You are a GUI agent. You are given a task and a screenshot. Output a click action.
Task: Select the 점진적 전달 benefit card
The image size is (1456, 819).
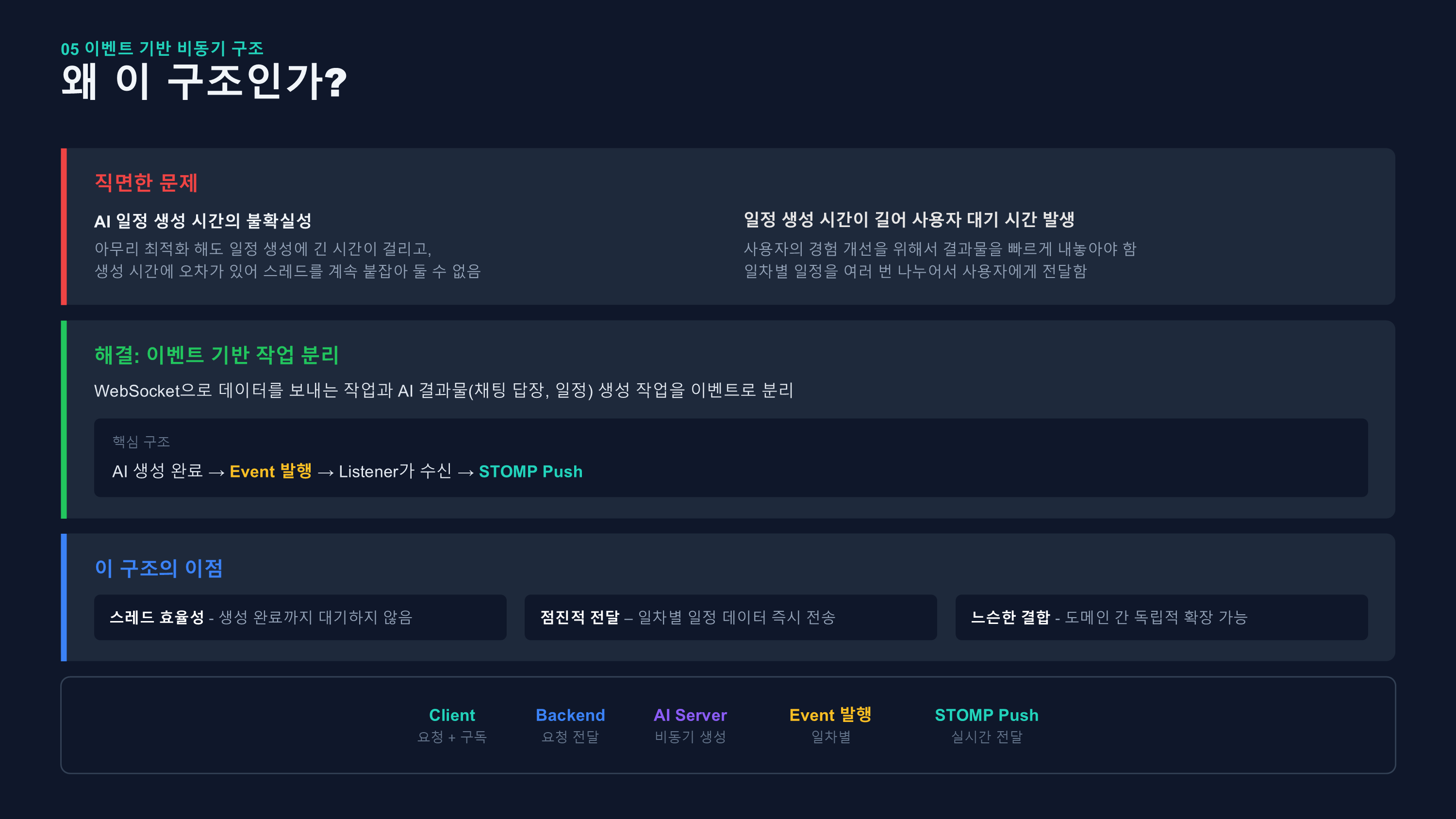pyautogui.click(x=730, y=617)
